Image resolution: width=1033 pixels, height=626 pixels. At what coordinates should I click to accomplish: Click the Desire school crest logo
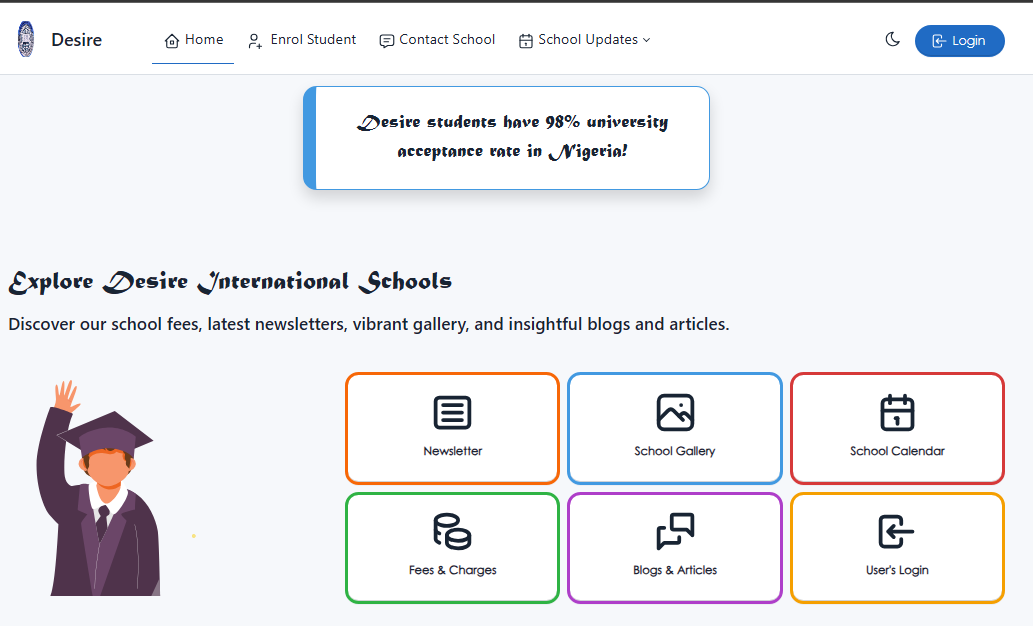click(26, 38)
